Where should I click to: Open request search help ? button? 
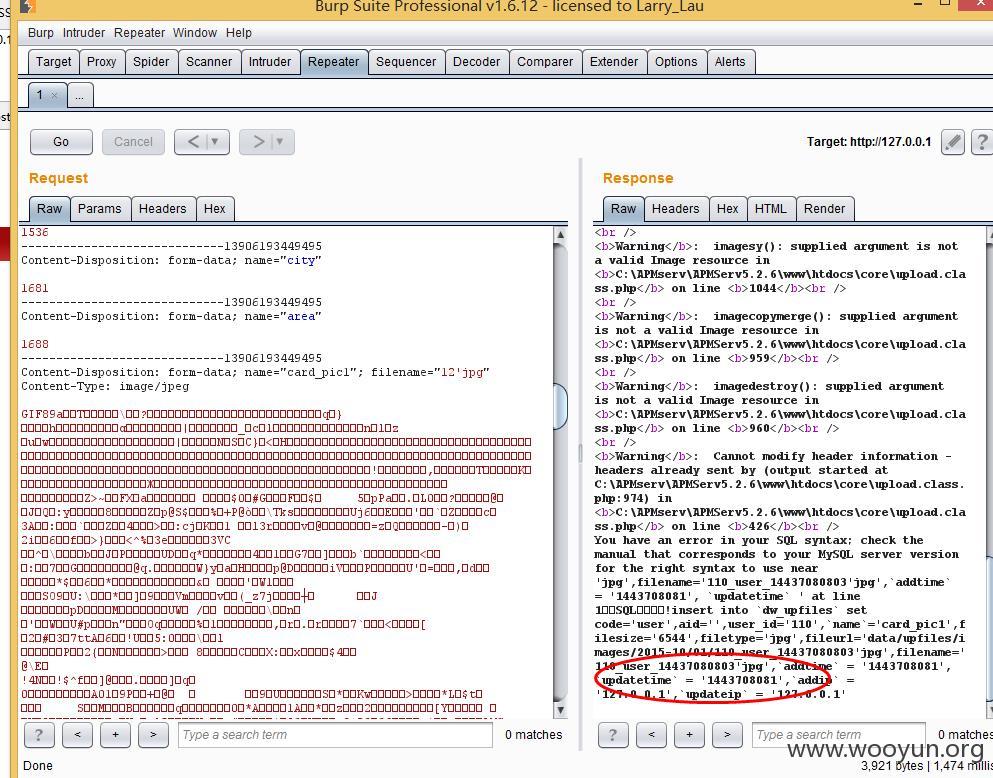tap(39, 735)
